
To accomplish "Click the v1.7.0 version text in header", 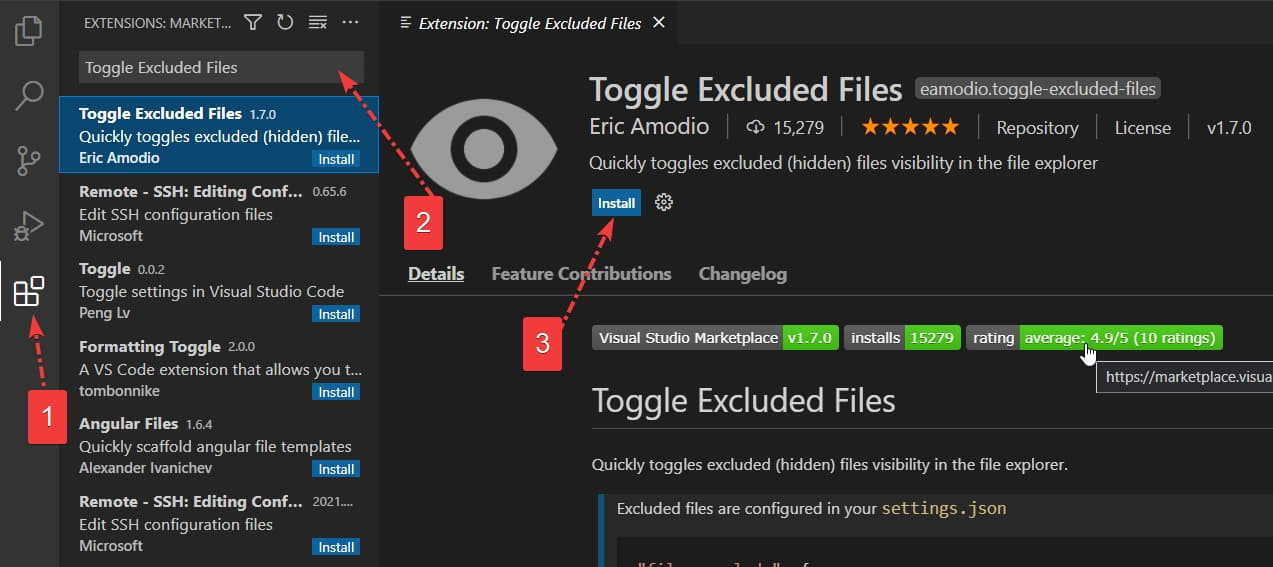I will coord(1229,128).
